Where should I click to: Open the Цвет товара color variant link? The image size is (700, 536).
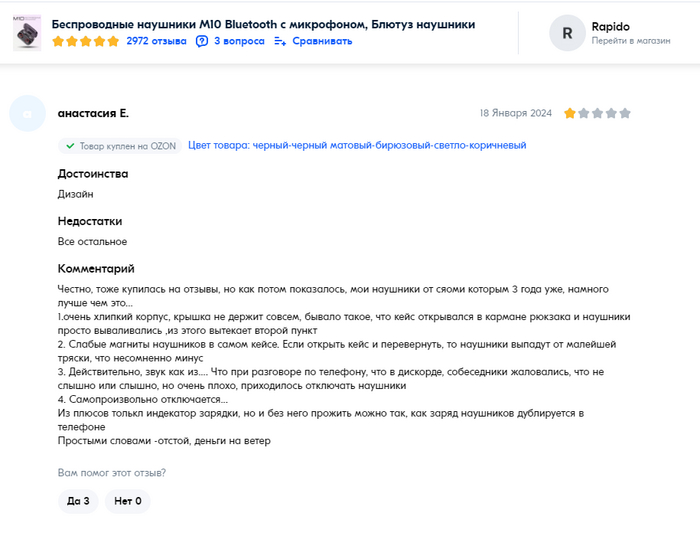click(357, 146)
